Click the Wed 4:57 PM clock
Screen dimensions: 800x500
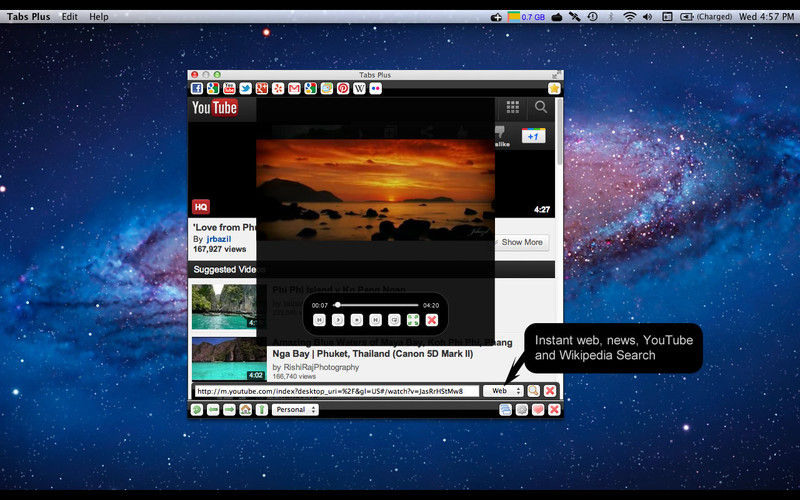tap(766, 17)
